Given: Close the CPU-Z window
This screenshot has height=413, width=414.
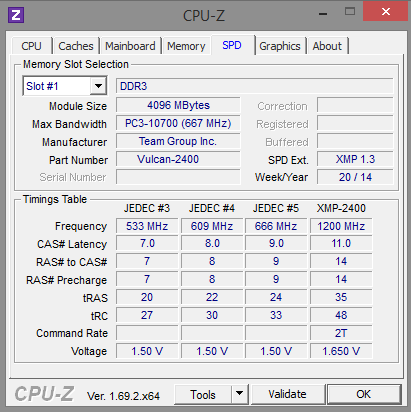Looking at the screenshot, I should 386,12.
